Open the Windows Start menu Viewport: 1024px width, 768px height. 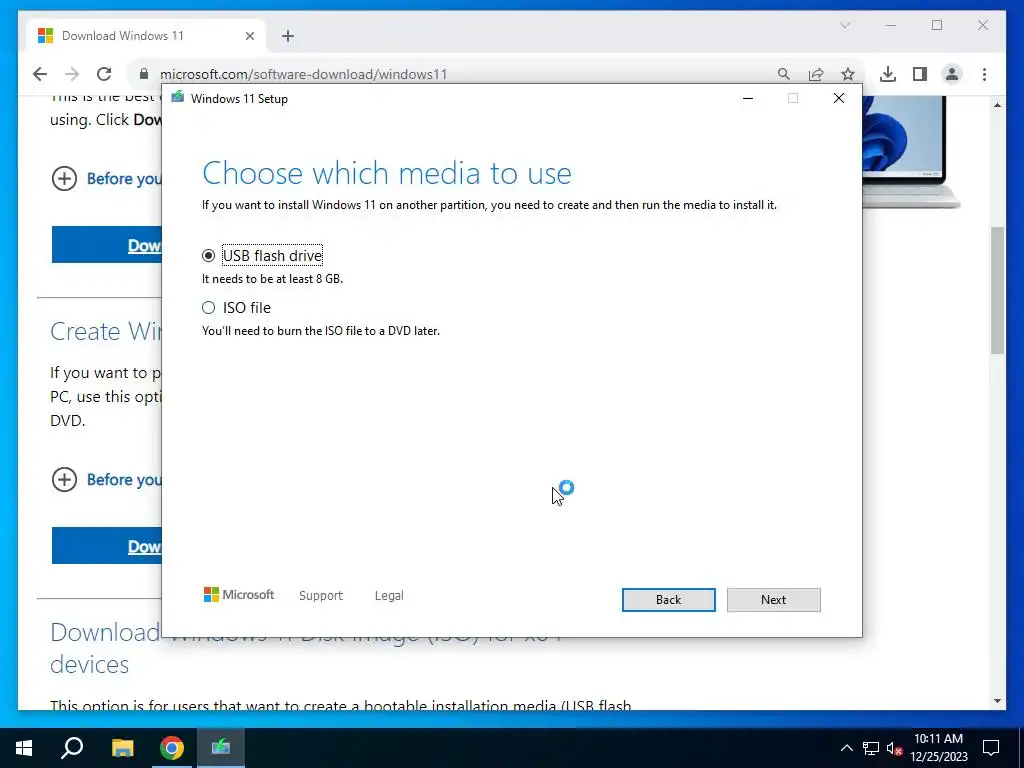click(x=24, y=748)
